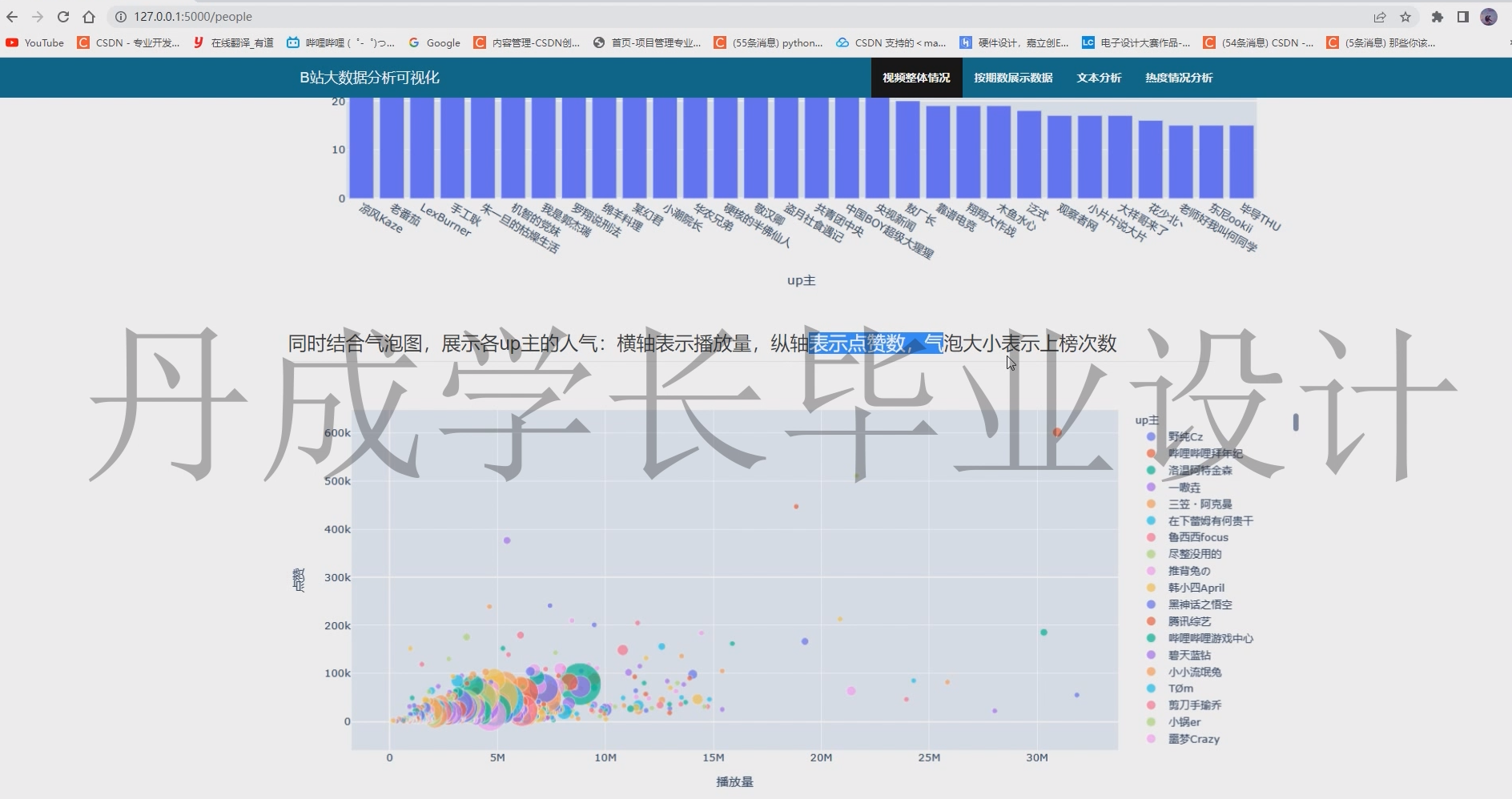
Task: Hide the TØm legend series
Action: click(1171, 689)
